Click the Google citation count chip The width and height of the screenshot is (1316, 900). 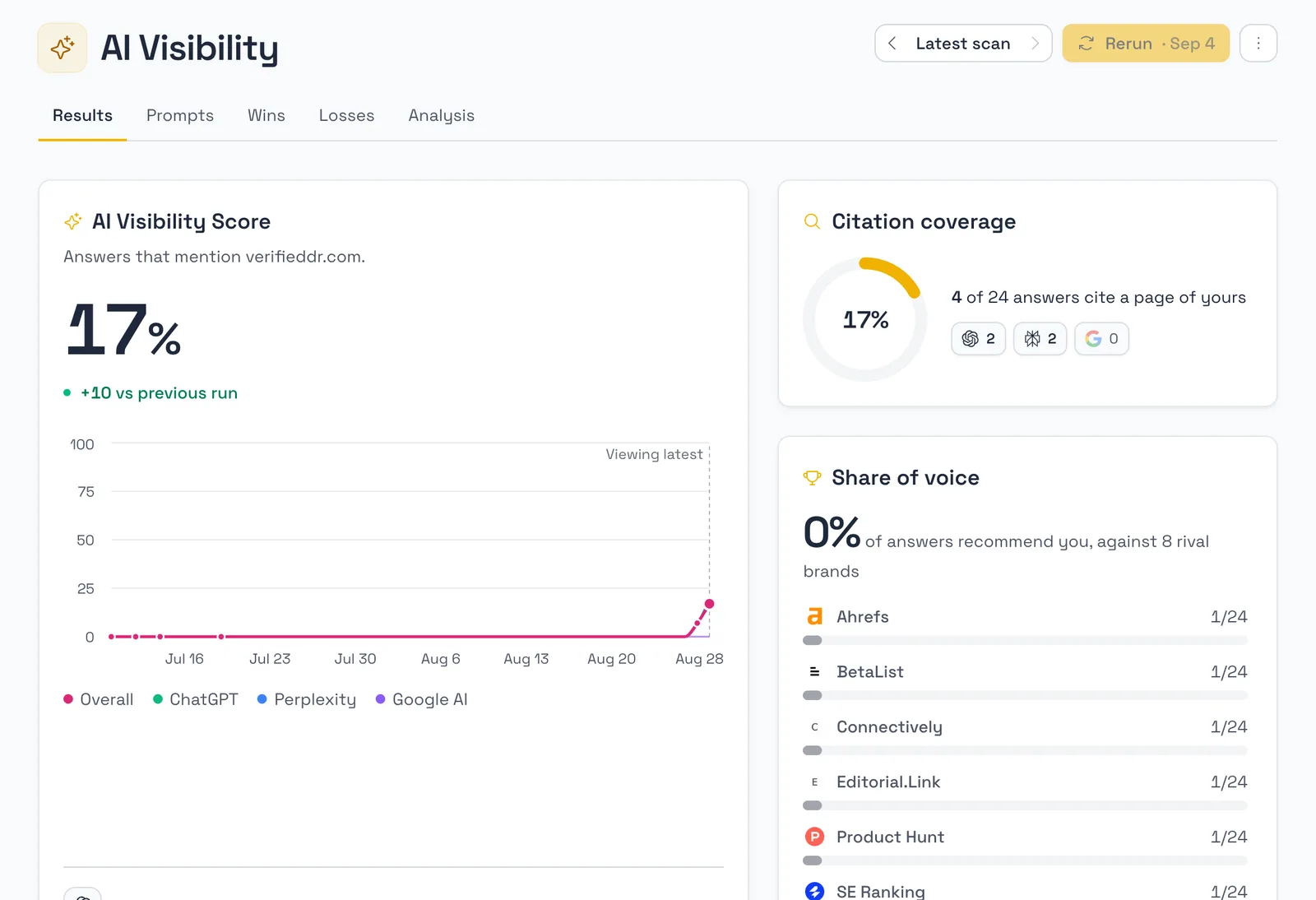click(x=1102, y=339)
